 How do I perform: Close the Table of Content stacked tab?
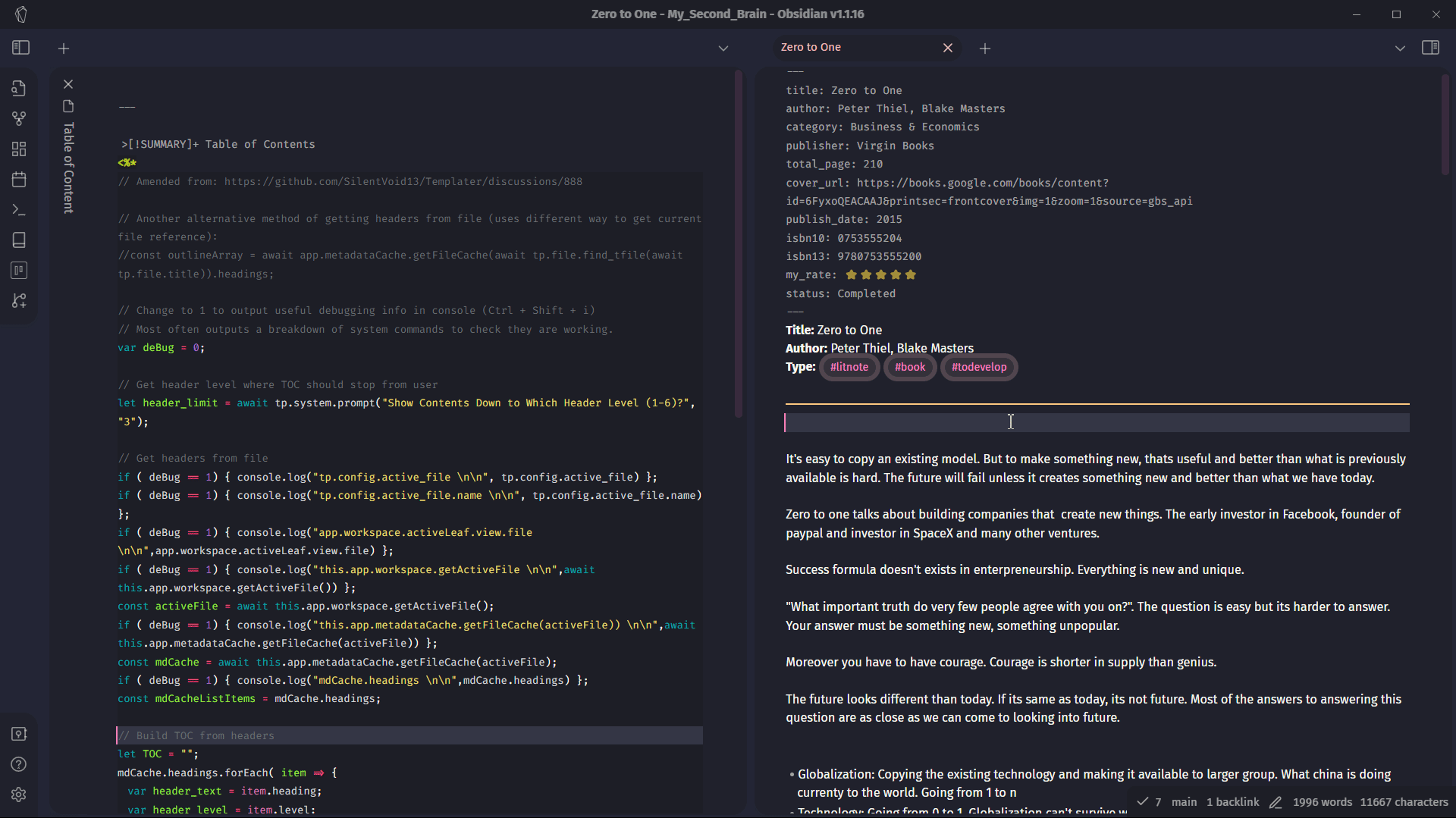[68, 84]
